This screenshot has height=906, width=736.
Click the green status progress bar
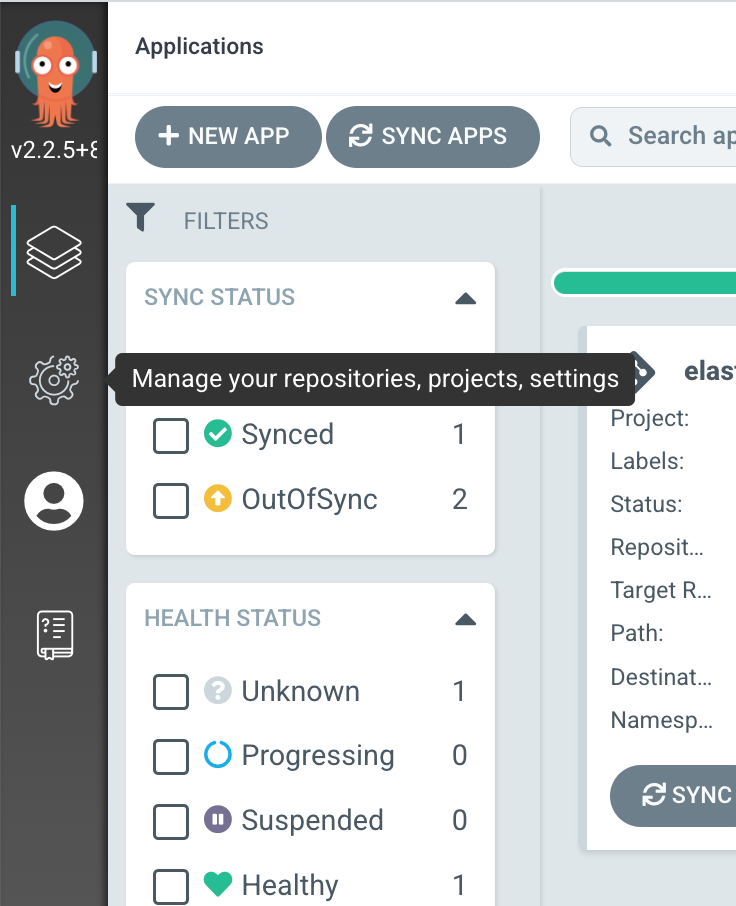coord(645,283)
